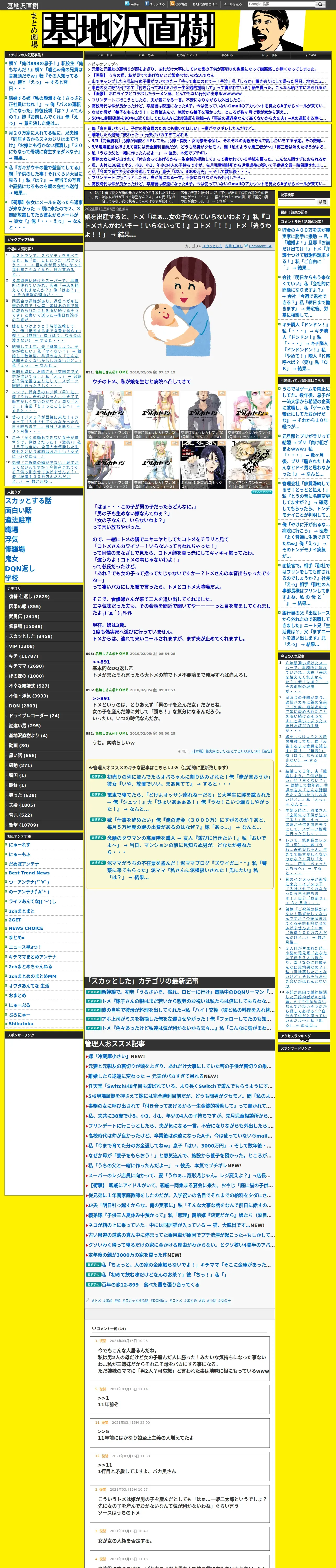
Task: Click the Google search magnifier button
Action: point(320,4)
